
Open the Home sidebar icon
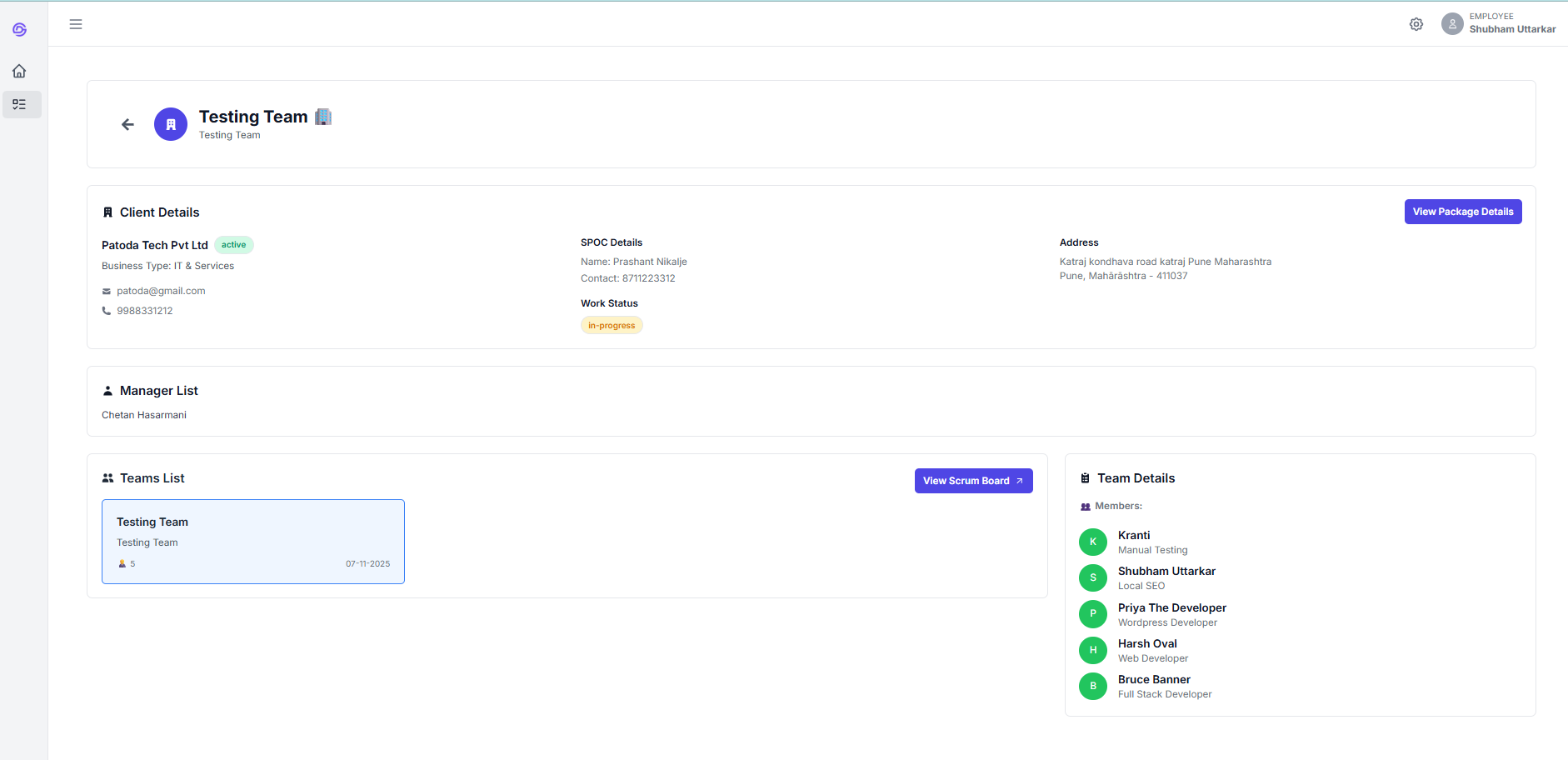click(x=20, y=72)
